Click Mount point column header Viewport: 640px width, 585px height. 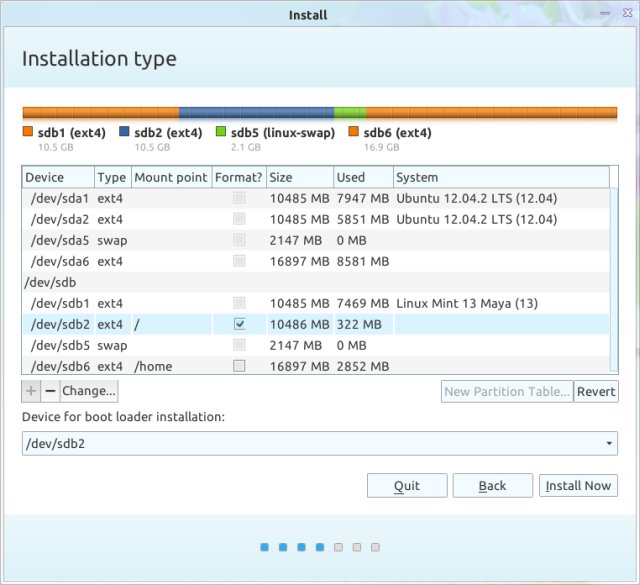[x=171, y=177]
